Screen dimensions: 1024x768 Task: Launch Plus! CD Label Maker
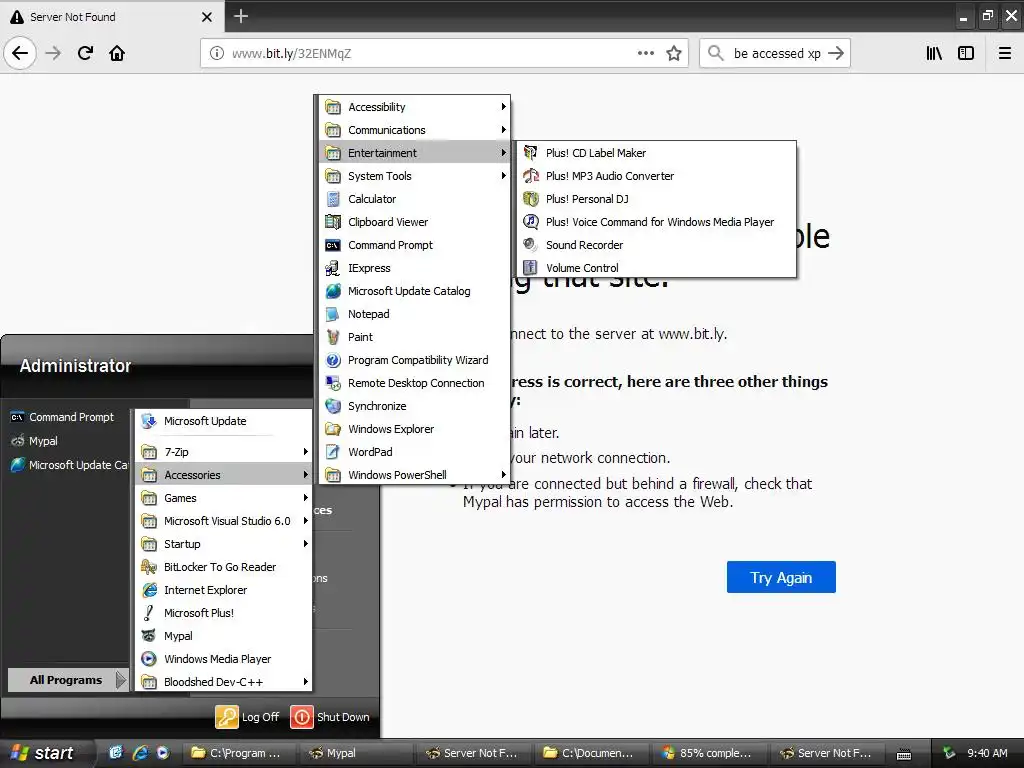click(x=656, y=153)
